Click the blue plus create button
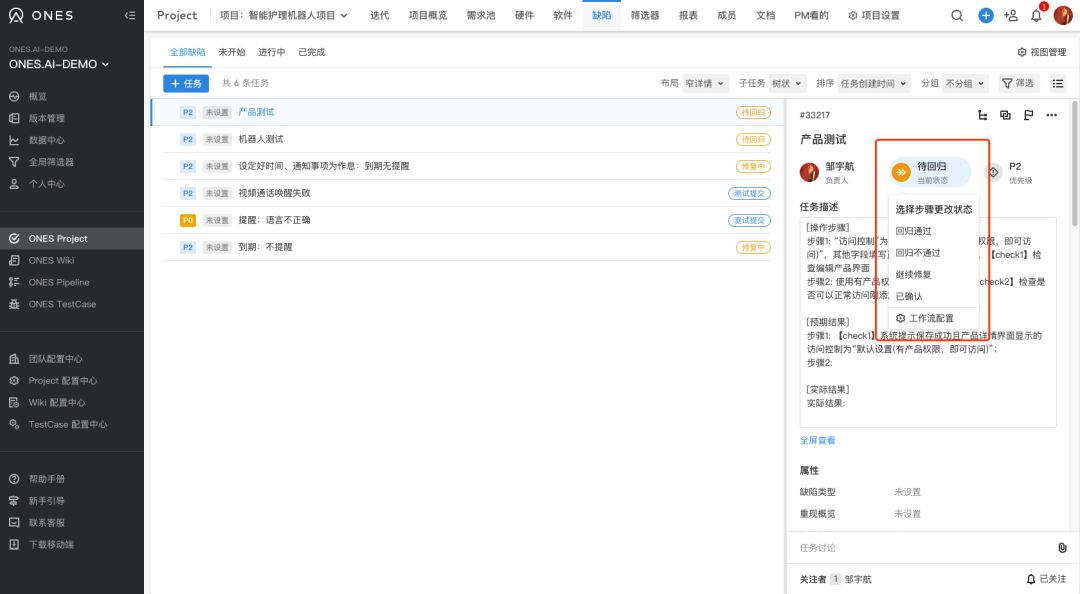The image size is (1080, 594). pyautogui.click(x=986, y=15)
